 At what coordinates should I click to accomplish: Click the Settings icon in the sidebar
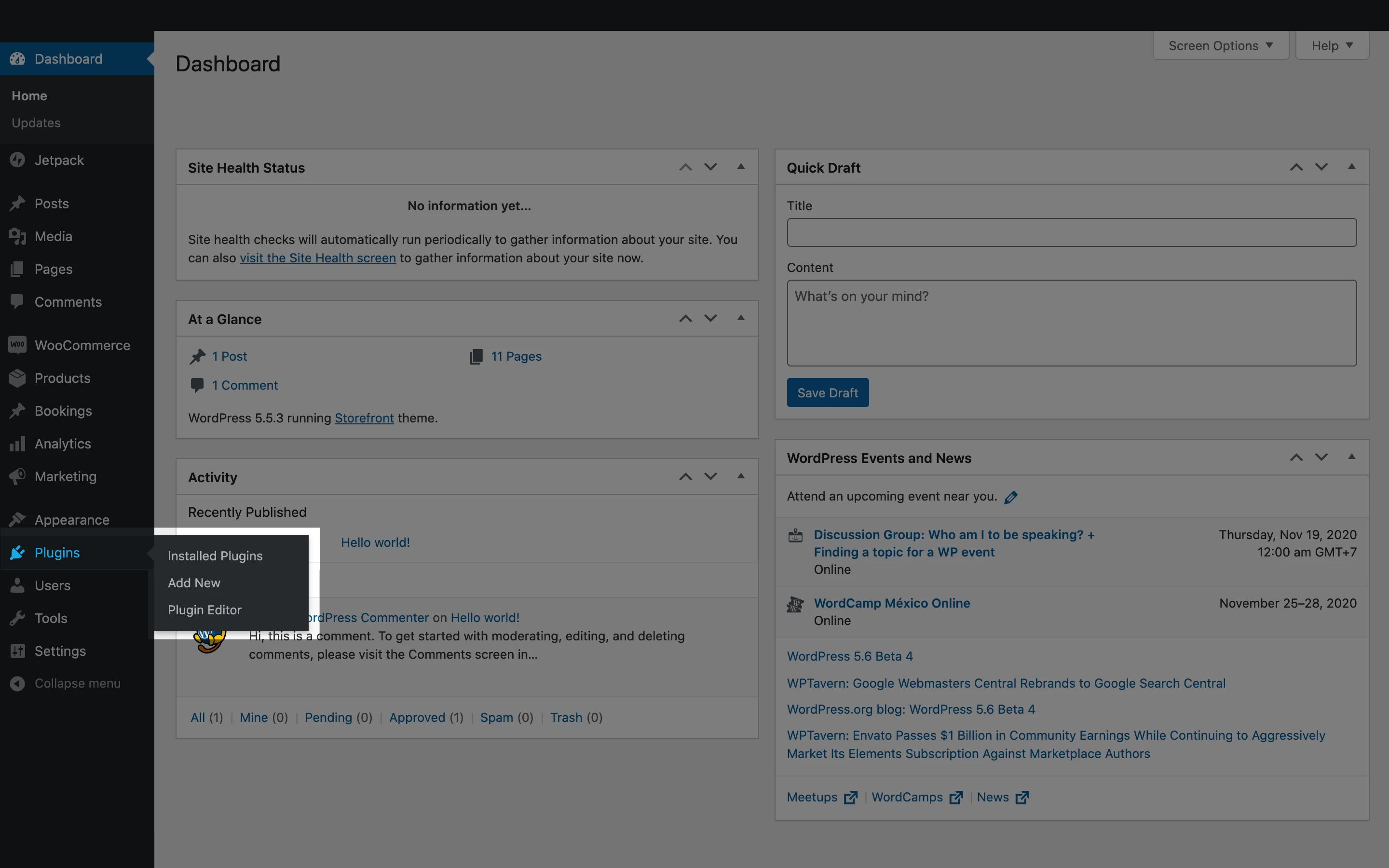coord(17,651)
